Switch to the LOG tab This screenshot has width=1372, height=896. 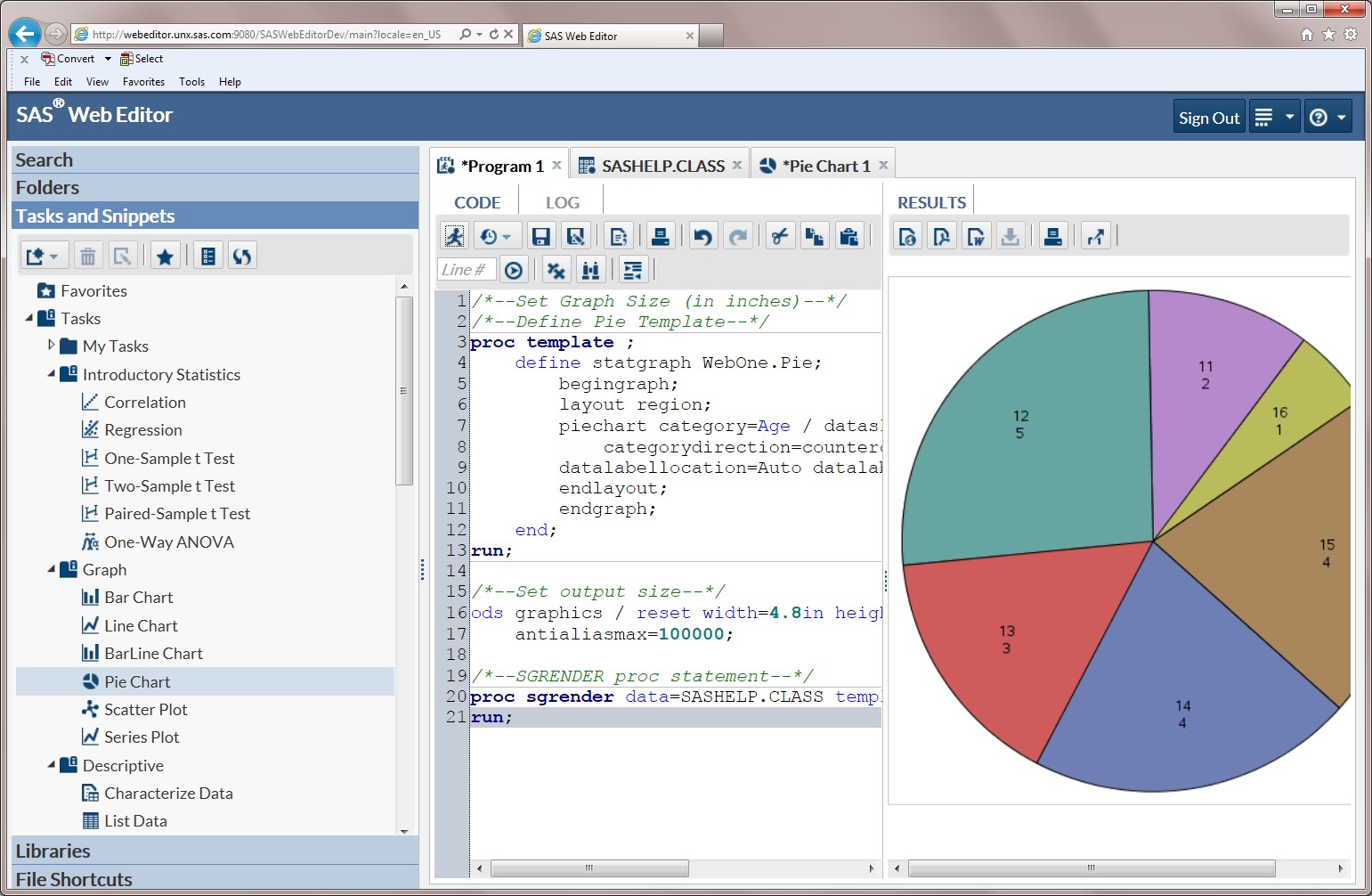[561, 201]
